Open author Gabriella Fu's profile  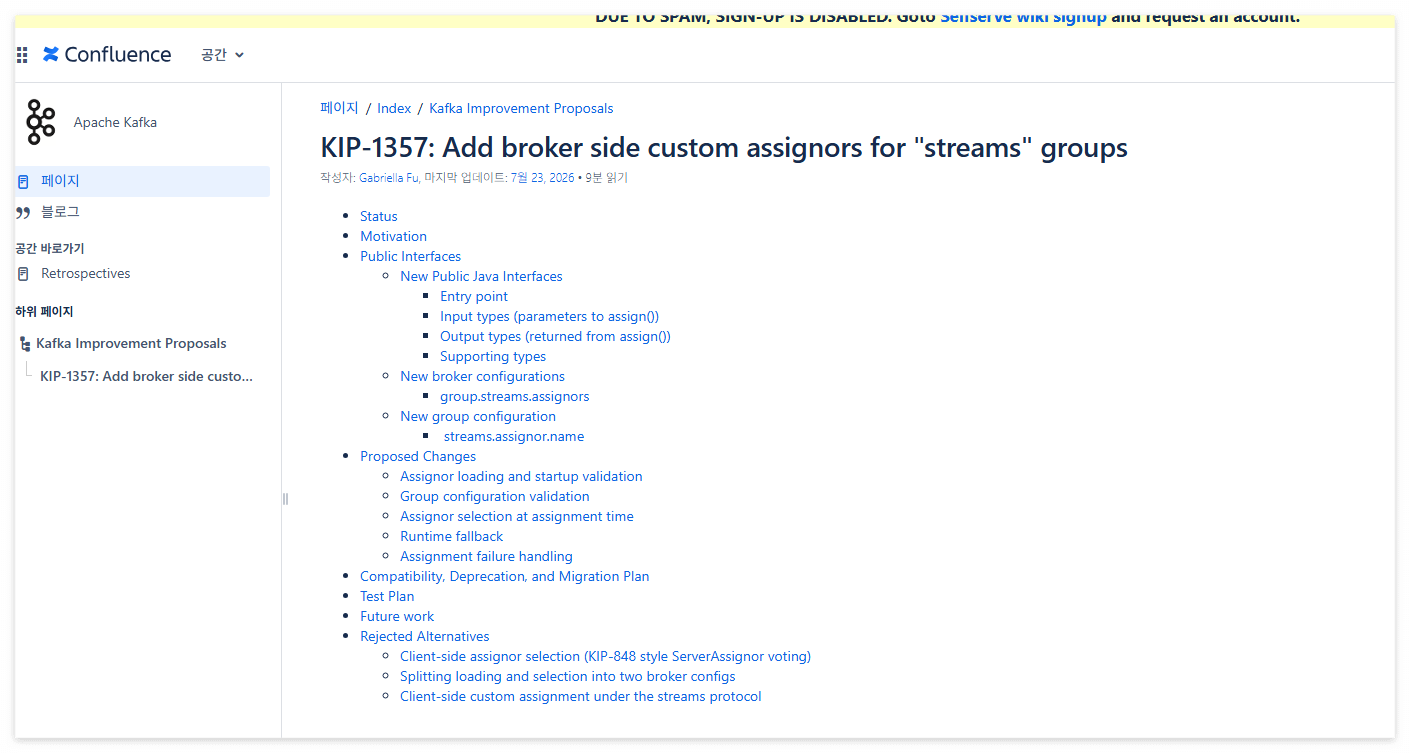click(390, 178)
